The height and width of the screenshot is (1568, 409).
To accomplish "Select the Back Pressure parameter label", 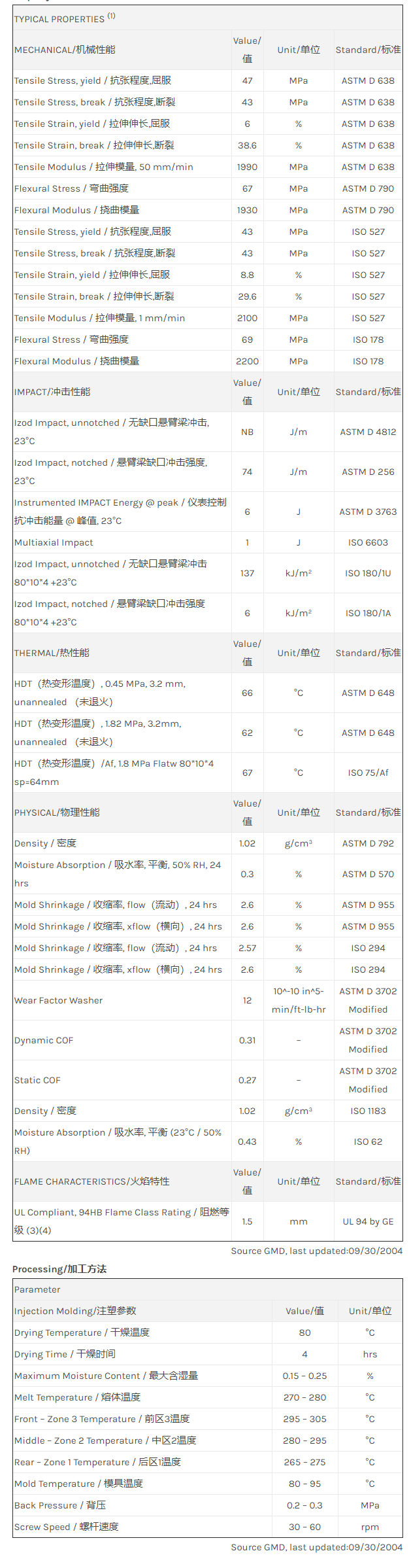I will pyautogui.click(x=59, y=1505).
